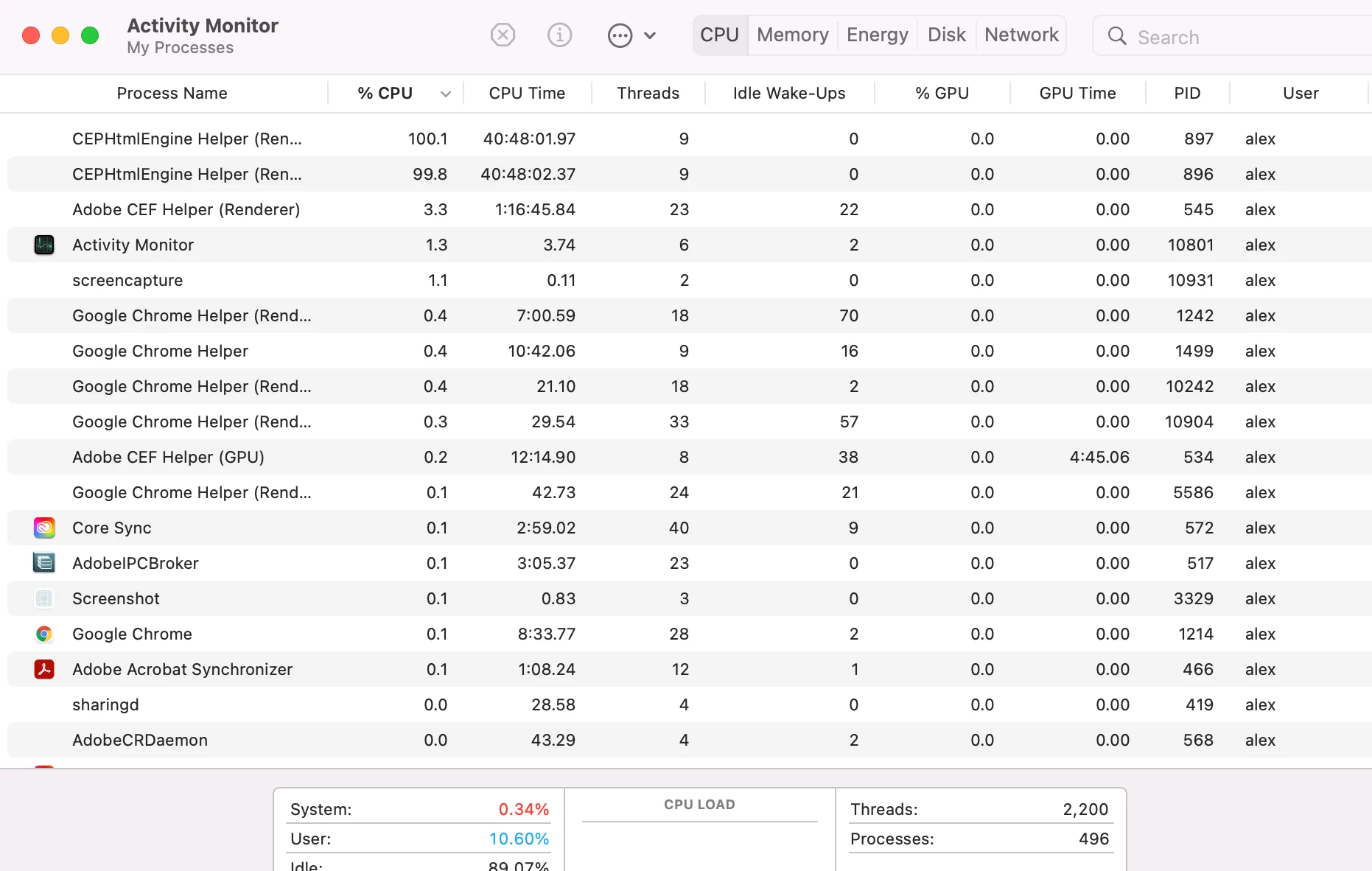The image size is (1372, 871).
Task: Select Google Chrome Helper row PID 10242
Action: (690, 386)
